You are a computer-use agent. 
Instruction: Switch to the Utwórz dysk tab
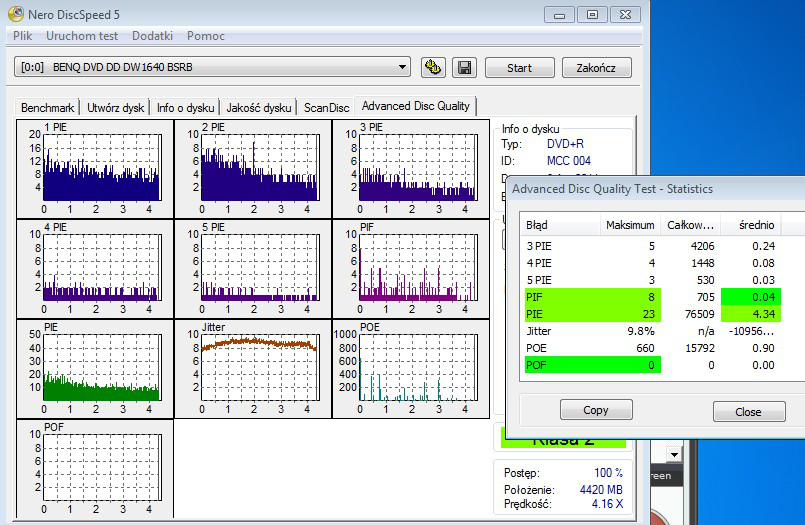116,108
